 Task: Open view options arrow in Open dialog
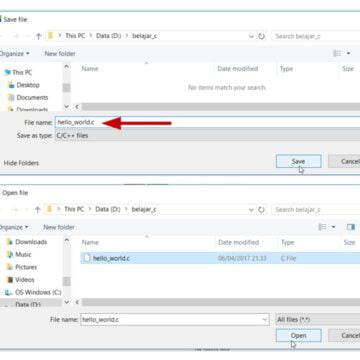pyautogui.click(x=333, y=227)
